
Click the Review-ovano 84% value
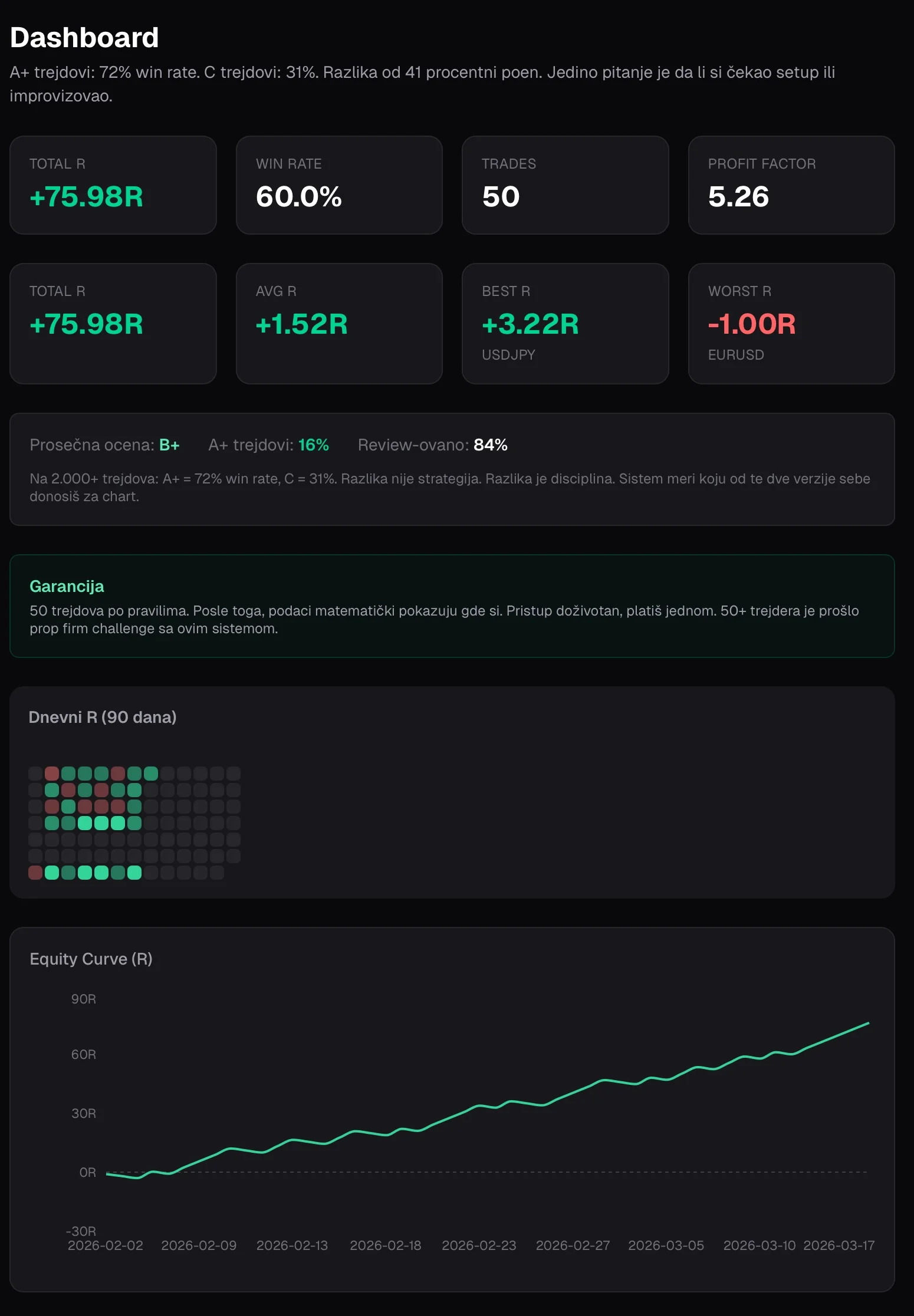[491, 445]
